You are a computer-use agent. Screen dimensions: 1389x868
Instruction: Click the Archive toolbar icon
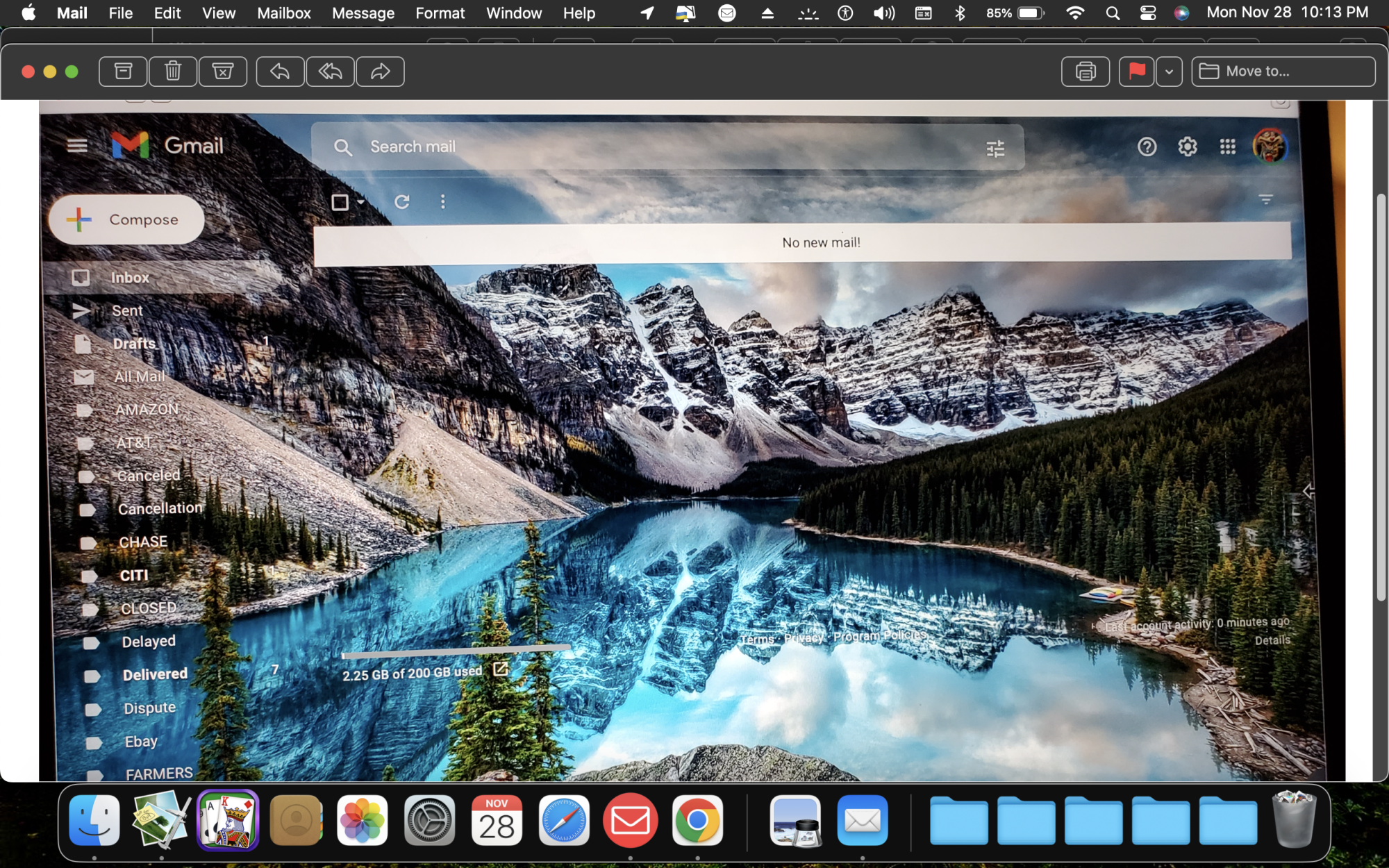coord(123,72)
